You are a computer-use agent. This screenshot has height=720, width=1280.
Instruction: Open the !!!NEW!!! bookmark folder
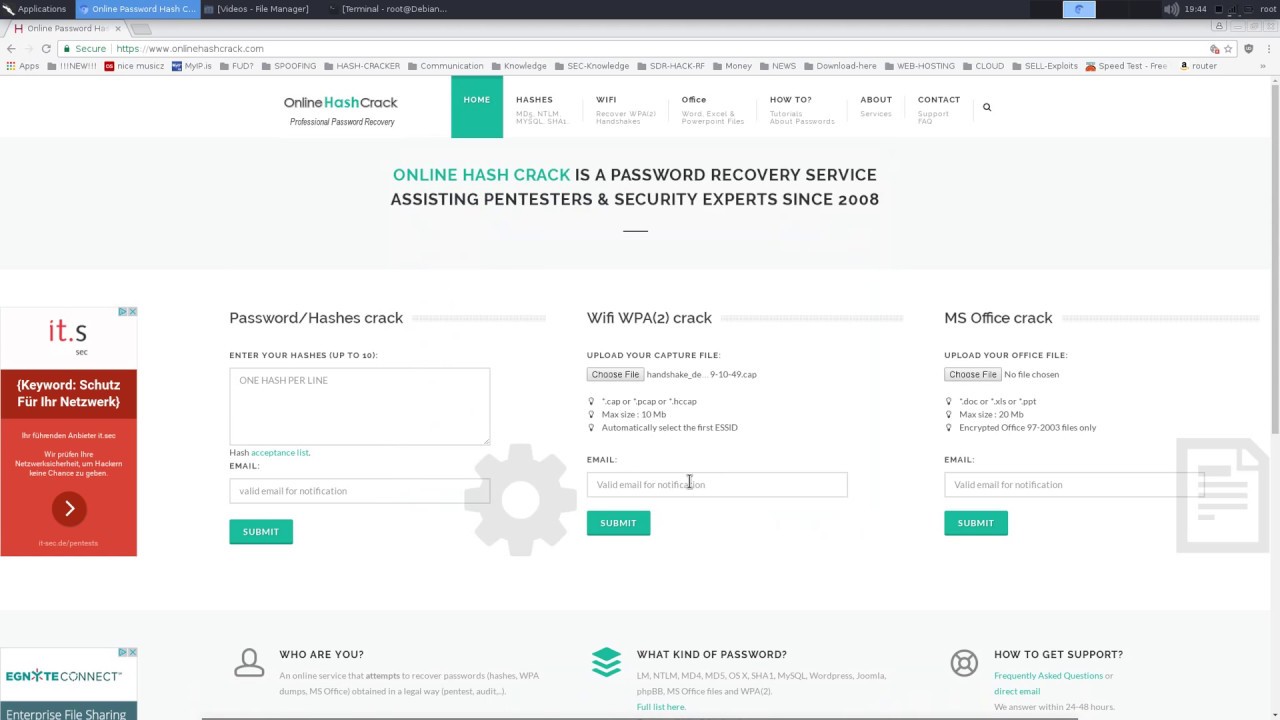pos(70,66)
